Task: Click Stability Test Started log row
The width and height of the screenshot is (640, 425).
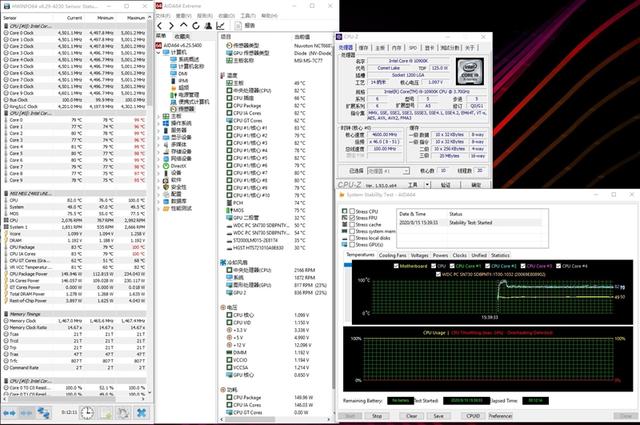Action: tap(469, 223)
